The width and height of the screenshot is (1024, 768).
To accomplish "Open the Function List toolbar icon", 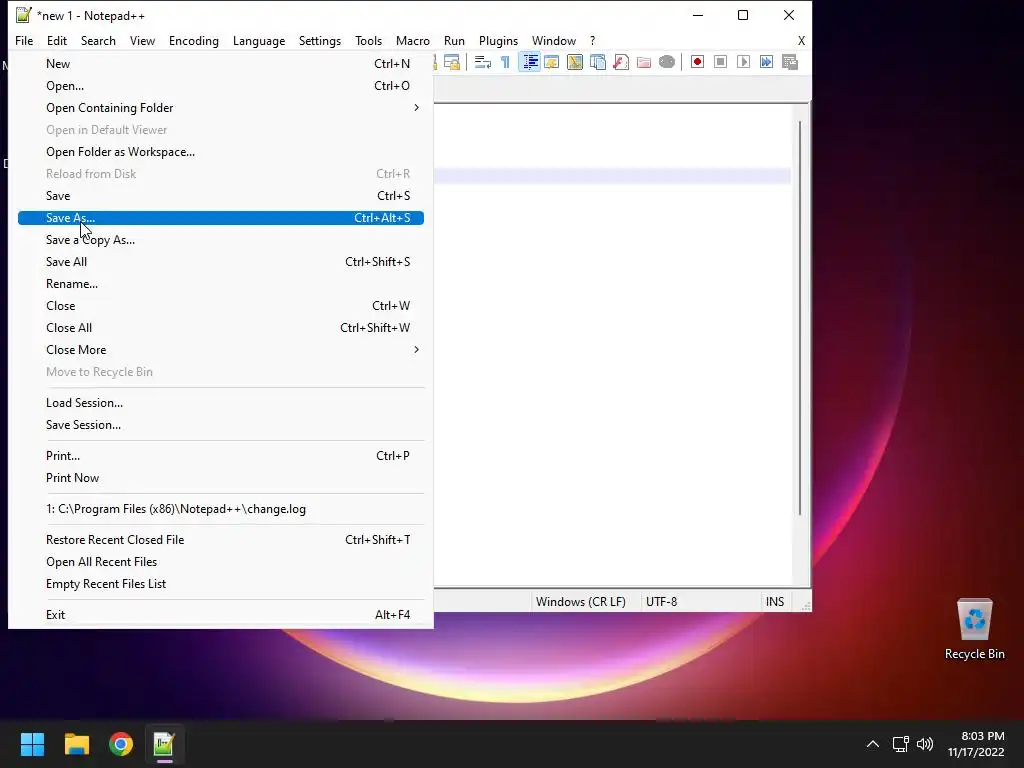I will pos(621,62).
